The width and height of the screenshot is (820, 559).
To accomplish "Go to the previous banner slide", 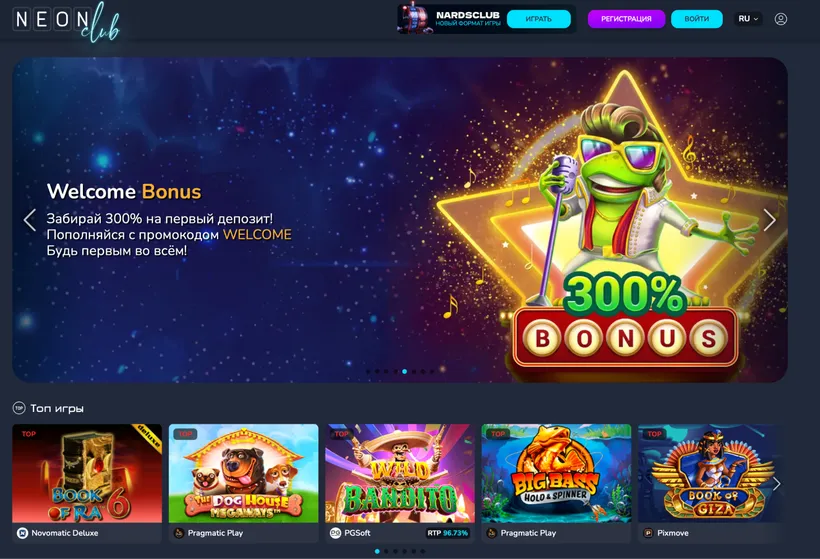I will pos(30,220).
